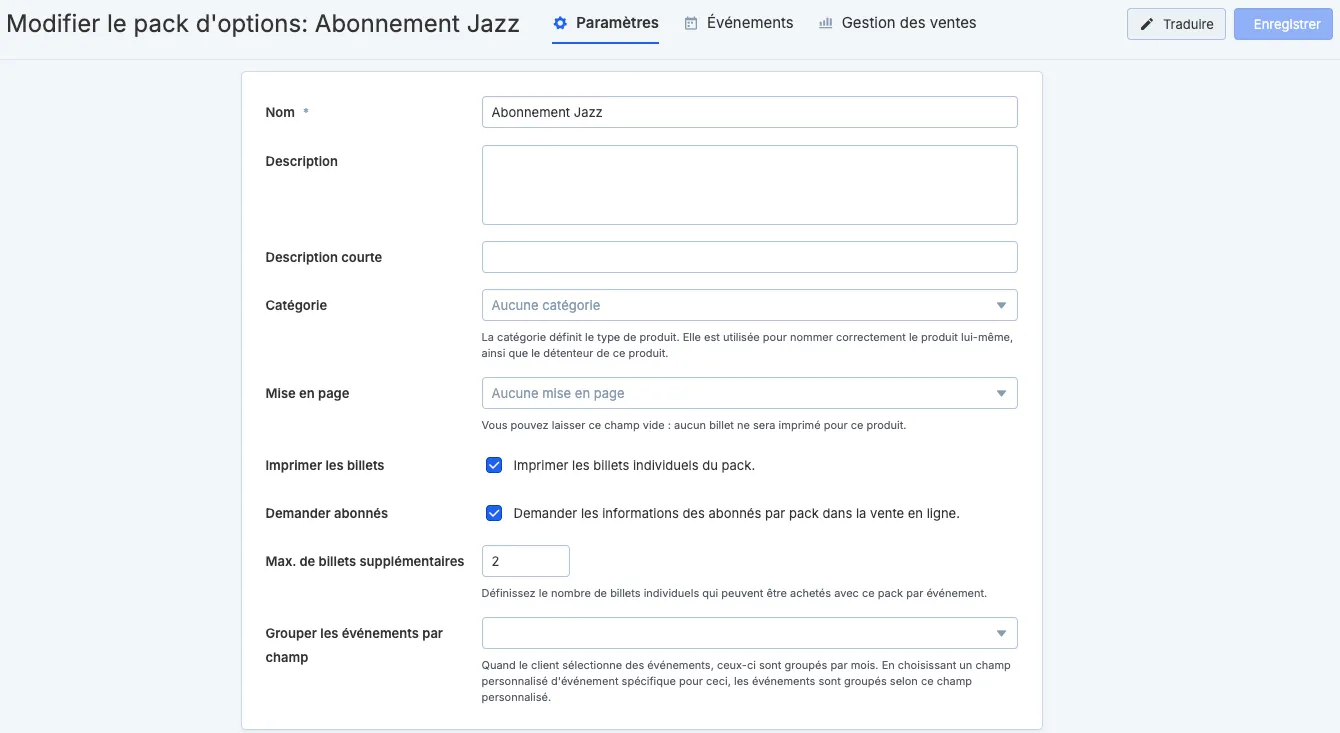
Task: Click the hint 'Vous pouvez laisser ce champ vide'
Action: (694, 425)
